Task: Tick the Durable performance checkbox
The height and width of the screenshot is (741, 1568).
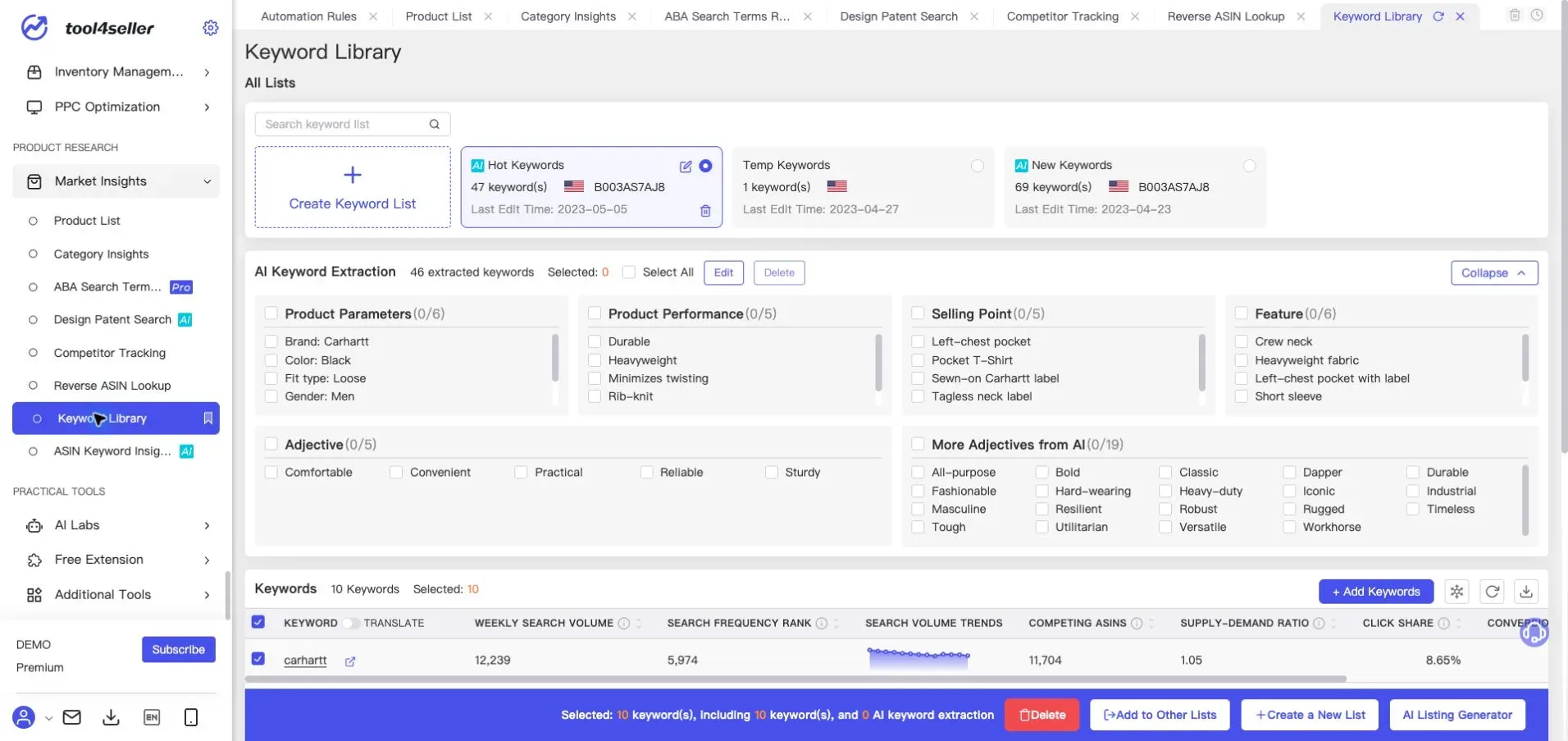Action: (595, 341)
